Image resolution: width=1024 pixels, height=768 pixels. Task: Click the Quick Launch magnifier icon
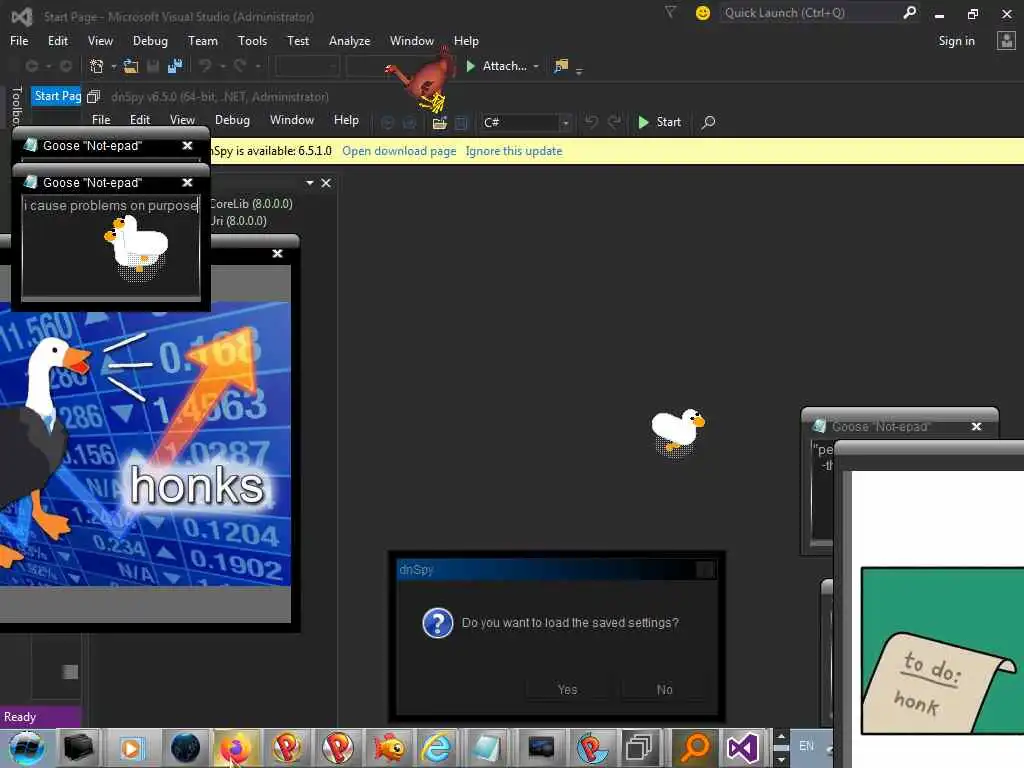pyautogui.click(x=909, y=12)
